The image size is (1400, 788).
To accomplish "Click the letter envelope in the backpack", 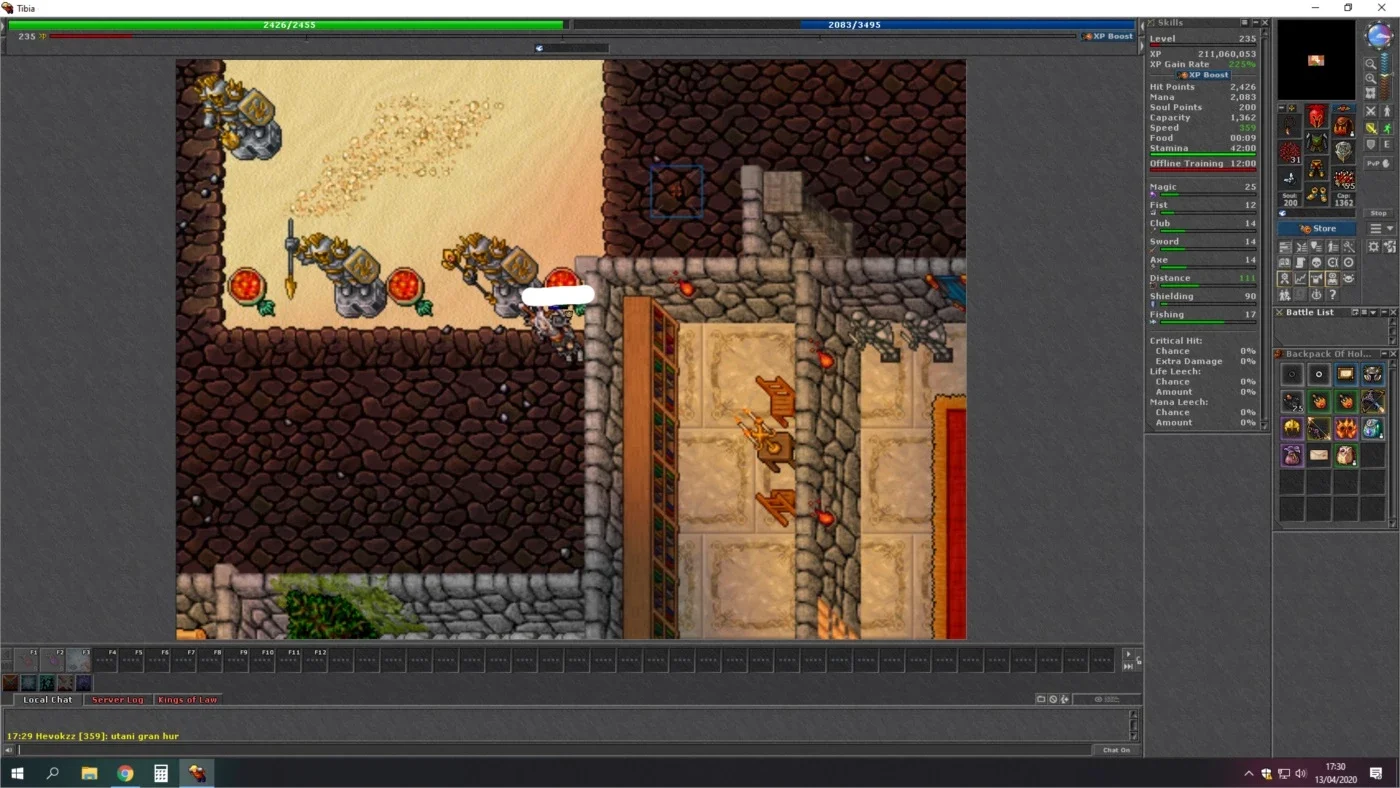I will click(1319, 455).
